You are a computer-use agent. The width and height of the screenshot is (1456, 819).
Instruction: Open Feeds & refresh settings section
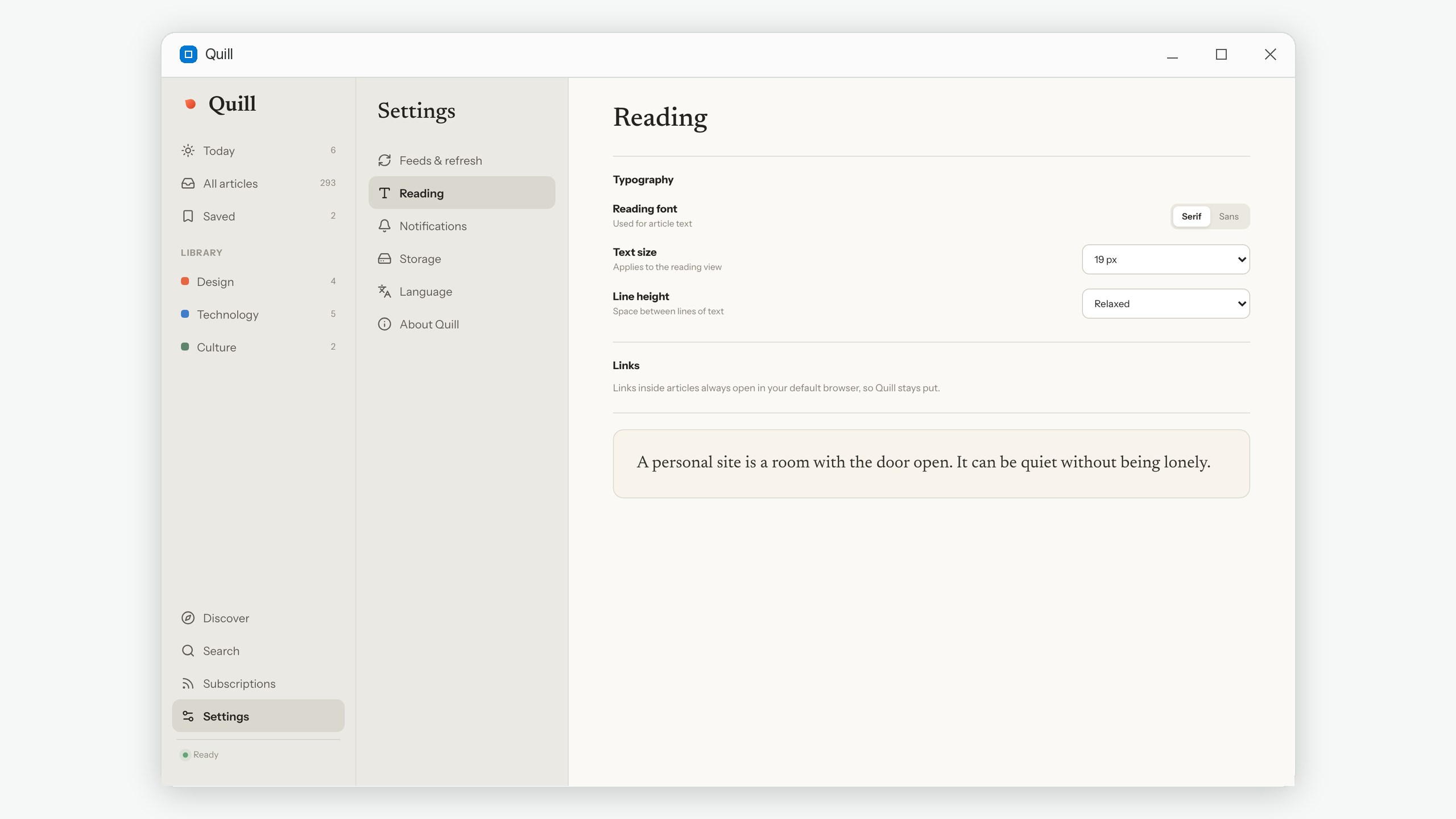pyautogui.click(x=462, y=160)
